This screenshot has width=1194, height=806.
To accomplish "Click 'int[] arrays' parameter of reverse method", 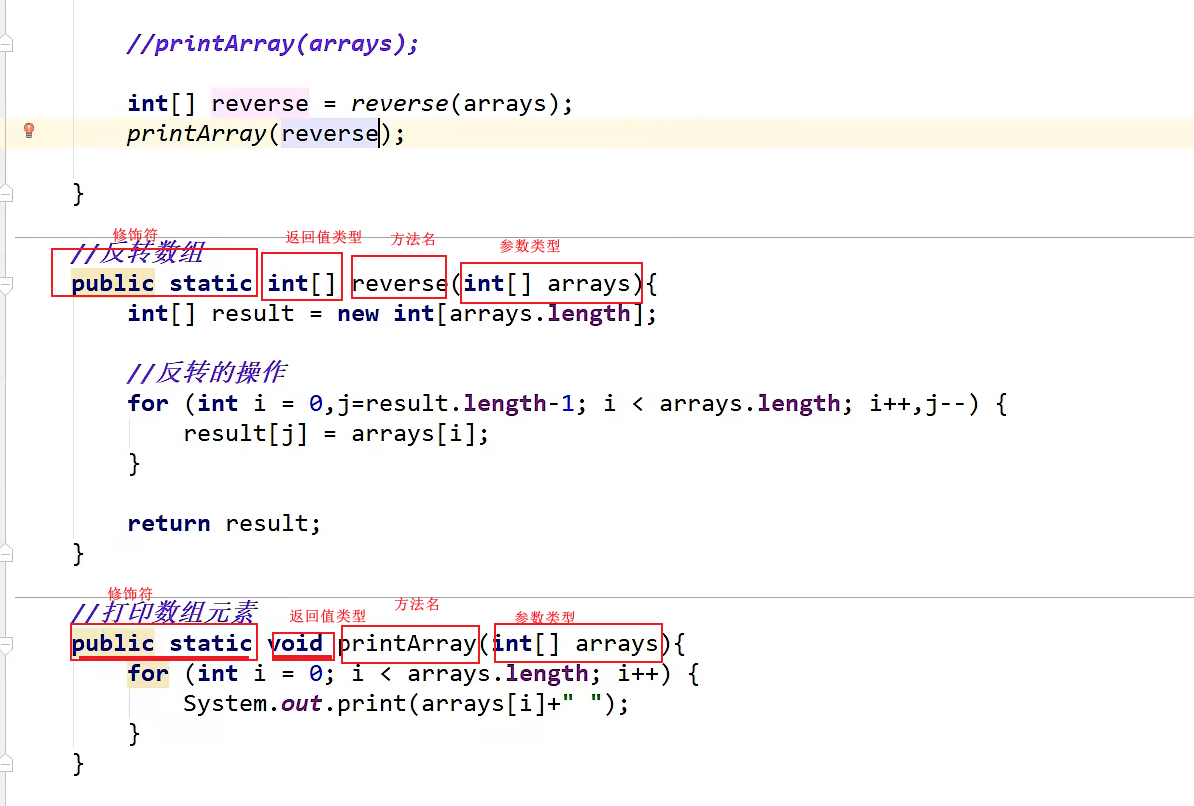I will pos(548,283).
